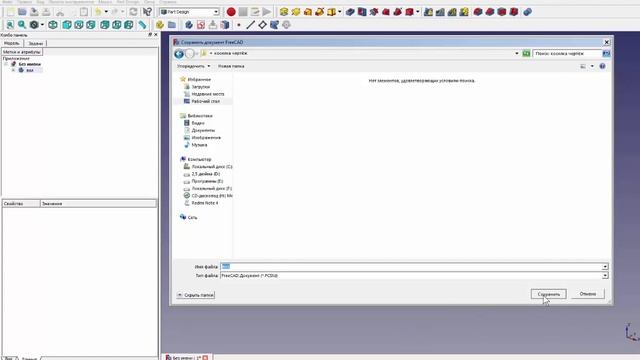
Task: Click the Open document folder icon
Action: [22, 12]
